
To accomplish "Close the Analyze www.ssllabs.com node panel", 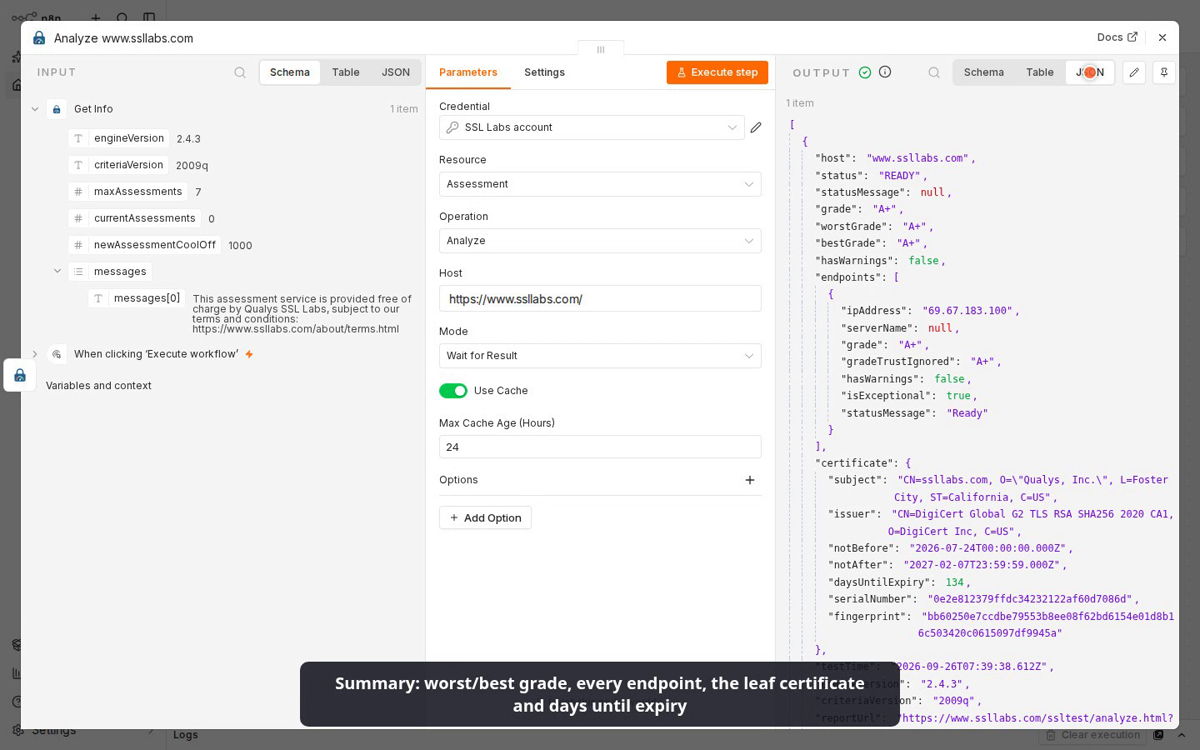I will pyautogui.click(x=1162, y=37).
